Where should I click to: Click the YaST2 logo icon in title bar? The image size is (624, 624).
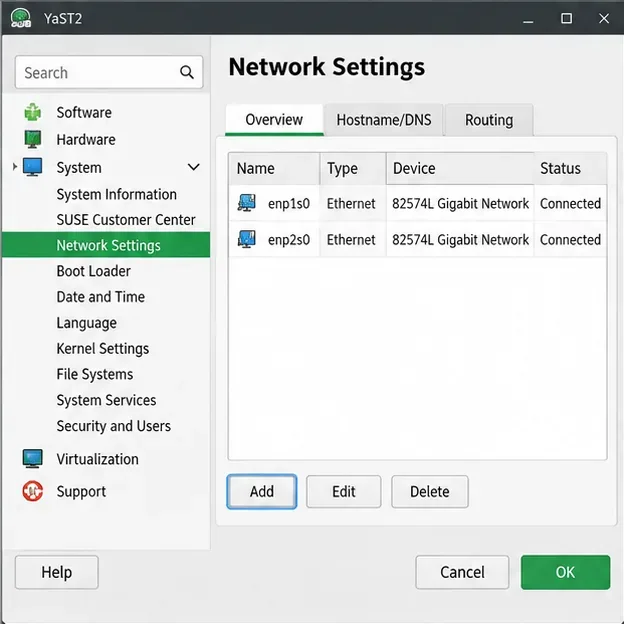click(21, 18)
